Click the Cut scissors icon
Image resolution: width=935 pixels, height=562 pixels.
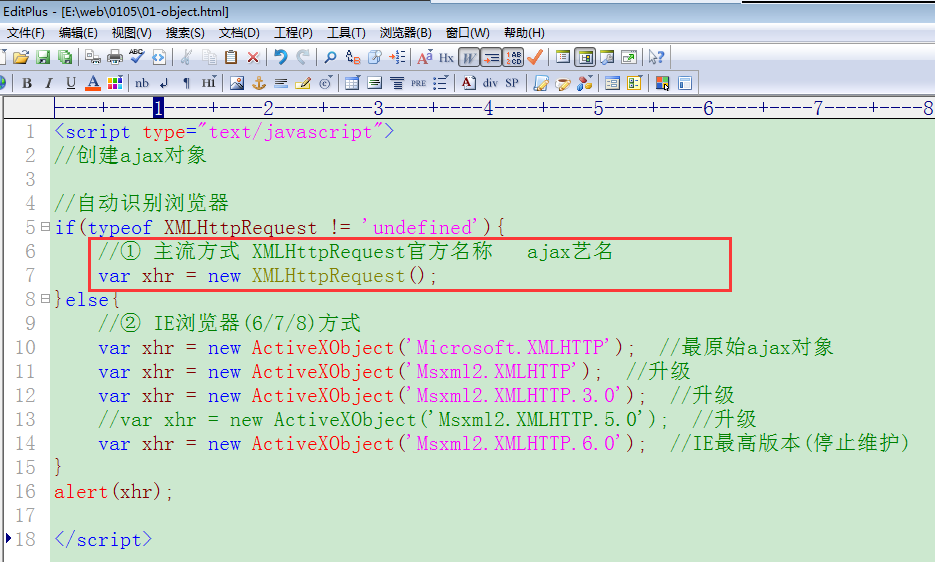pyautogui.click(x=187, y=57)
